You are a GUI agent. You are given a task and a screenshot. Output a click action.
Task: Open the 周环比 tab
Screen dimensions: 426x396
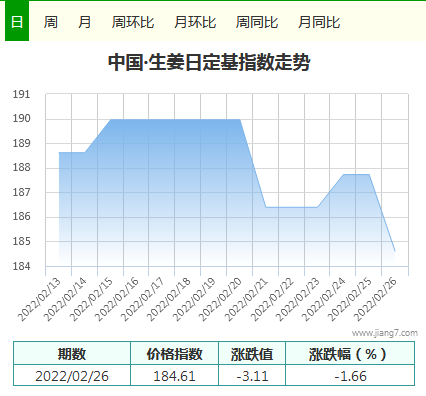tap(133, 22)
